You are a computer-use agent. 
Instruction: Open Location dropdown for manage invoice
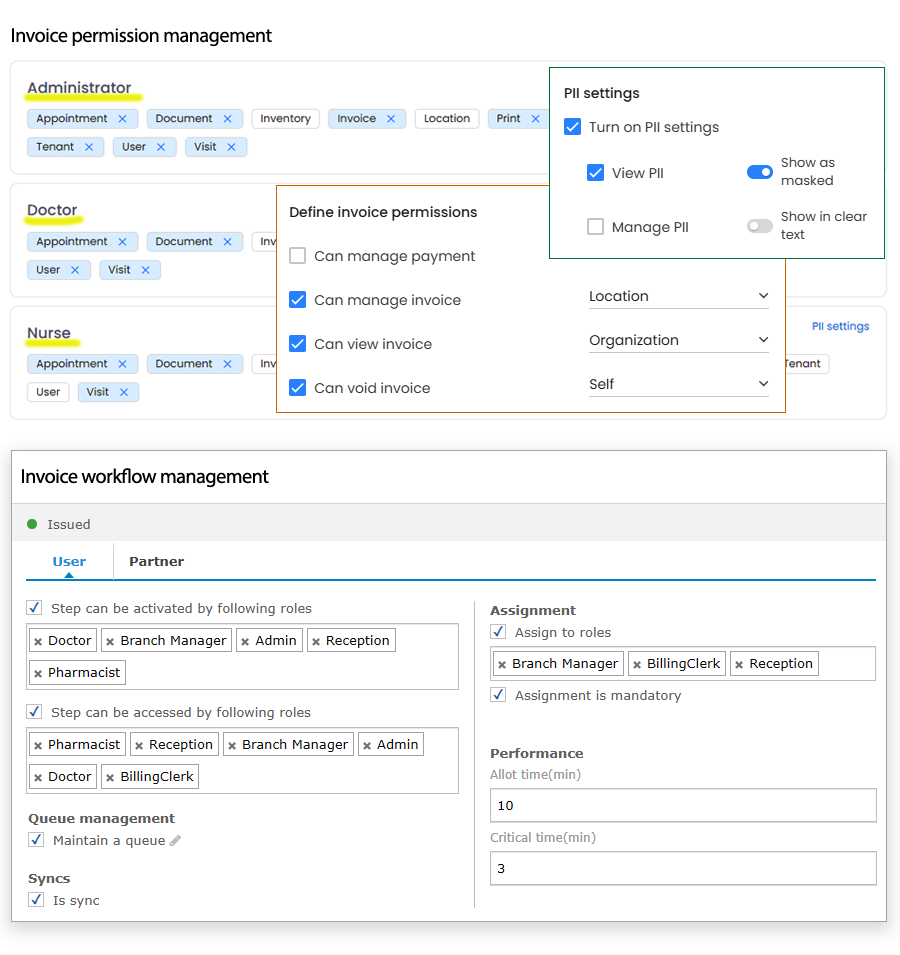click(679, 296)
